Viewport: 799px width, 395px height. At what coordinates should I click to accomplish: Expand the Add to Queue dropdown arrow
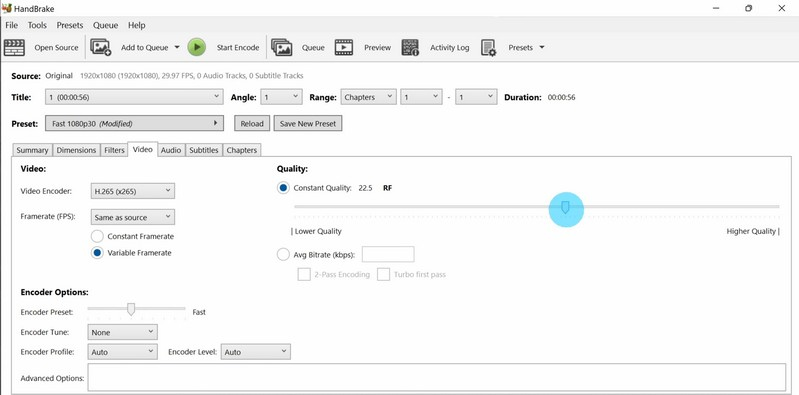177,47
